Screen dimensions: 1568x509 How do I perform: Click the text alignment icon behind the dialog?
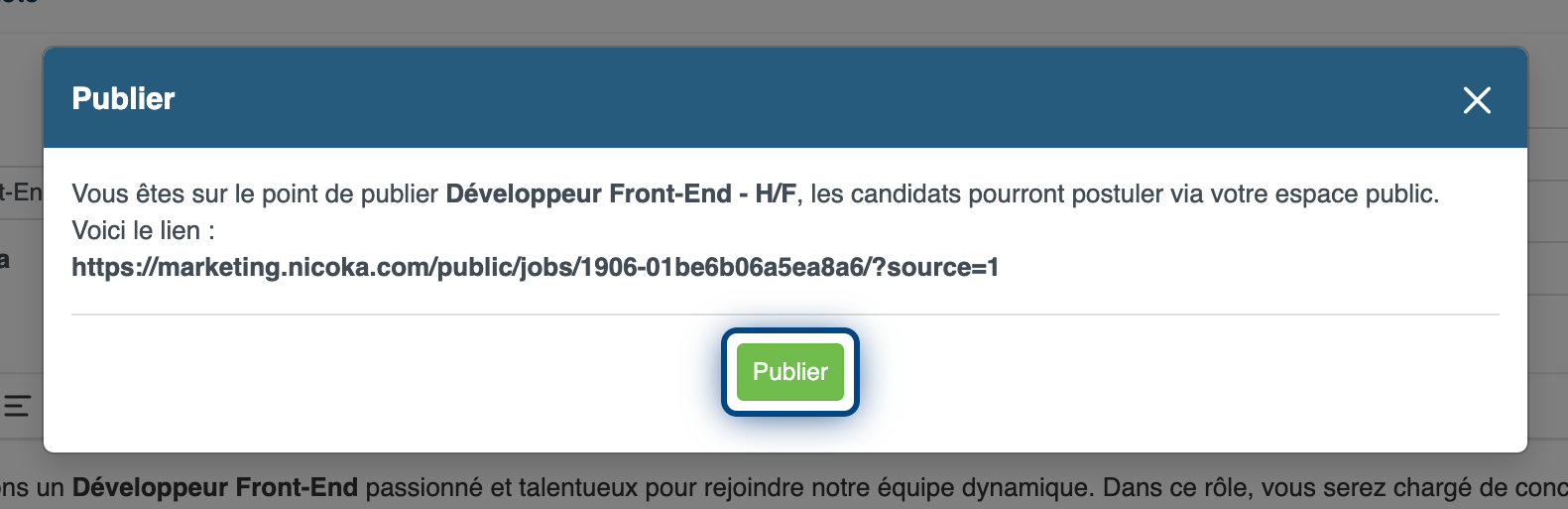[17, 406]
